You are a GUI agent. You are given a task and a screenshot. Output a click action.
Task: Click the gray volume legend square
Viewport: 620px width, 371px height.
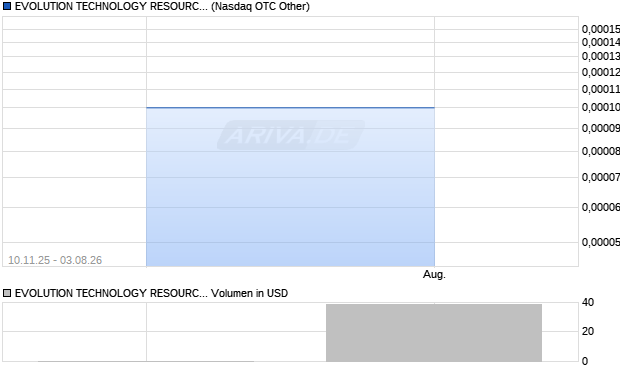click(x=7, y=293)
